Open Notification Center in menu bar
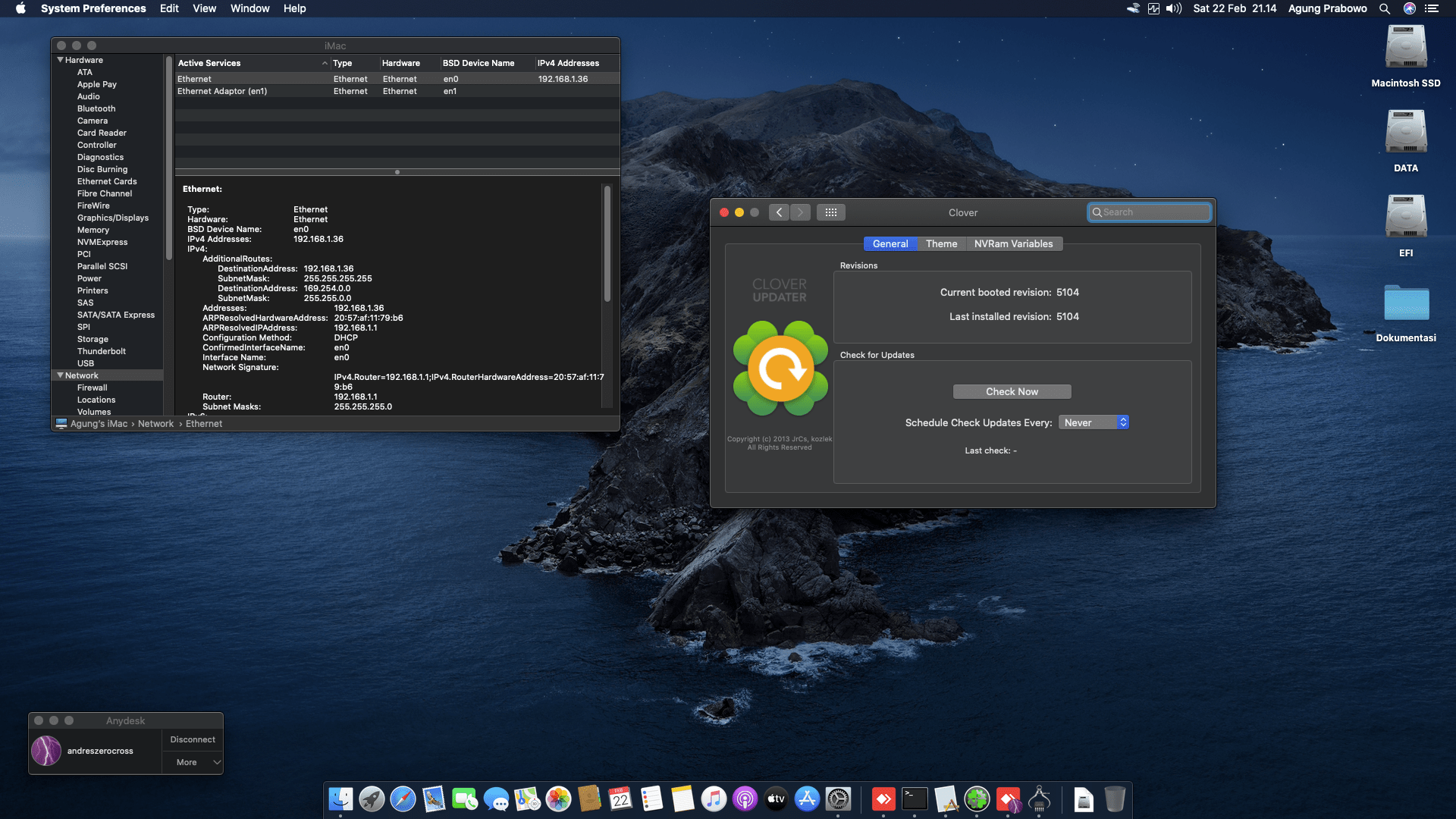 [x=1432, y=8]
